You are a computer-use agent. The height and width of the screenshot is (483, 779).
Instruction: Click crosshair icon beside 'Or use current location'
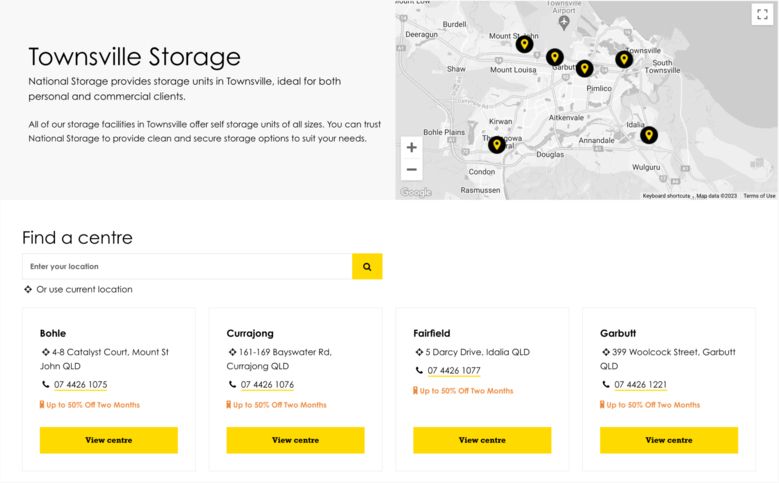(28, 289)
